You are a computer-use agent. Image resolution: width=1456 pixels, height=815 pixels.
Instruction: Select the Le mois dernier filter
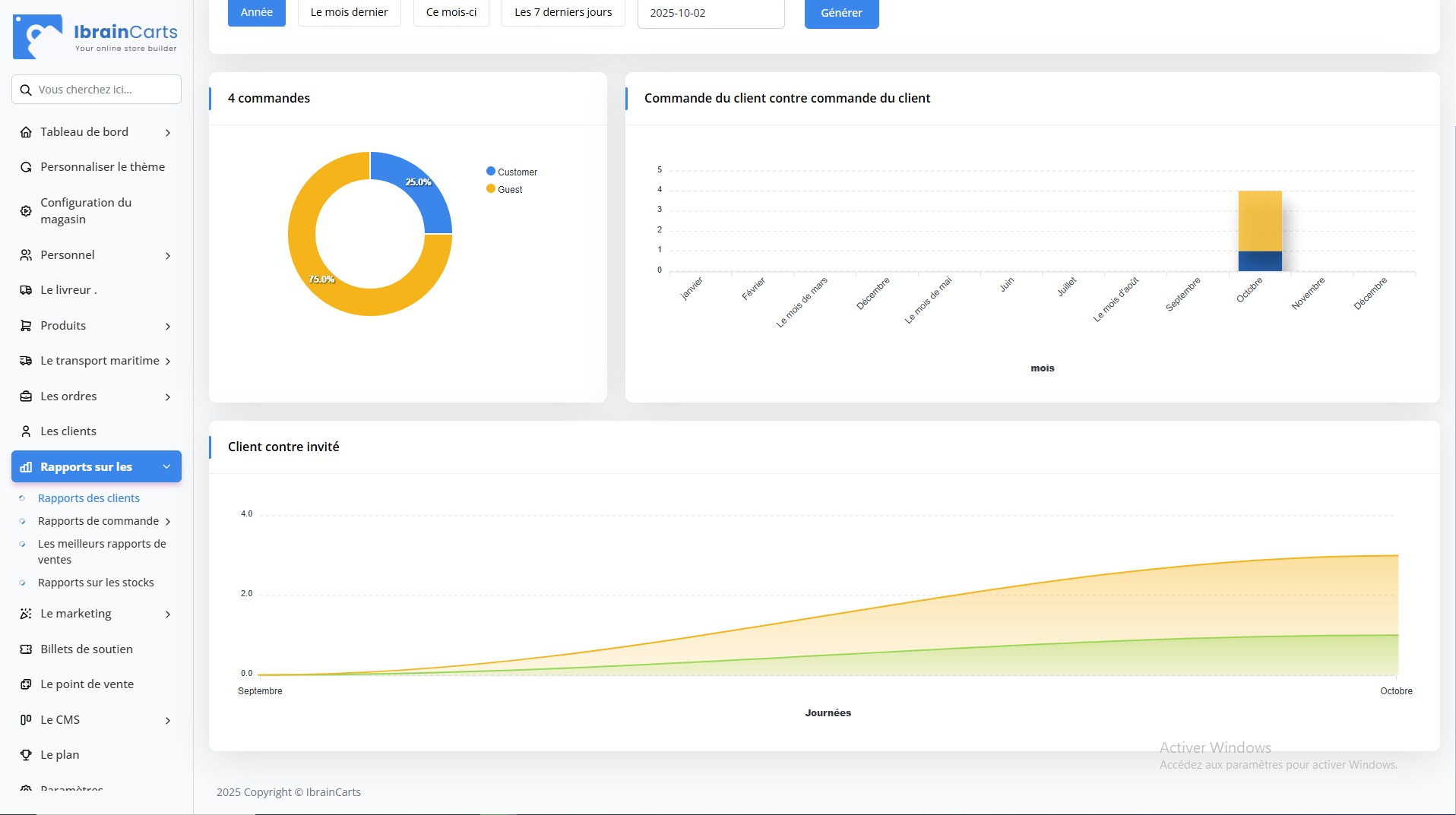tap(349, 12)
